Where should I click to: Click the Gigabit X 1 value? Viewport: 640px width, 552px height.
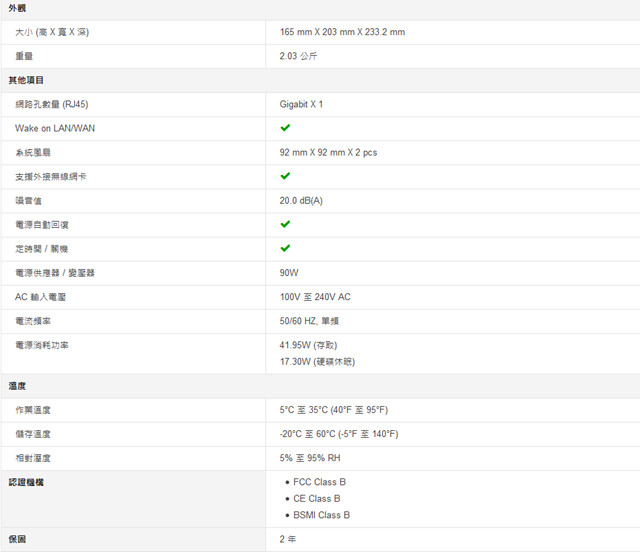tap(301, 104)
